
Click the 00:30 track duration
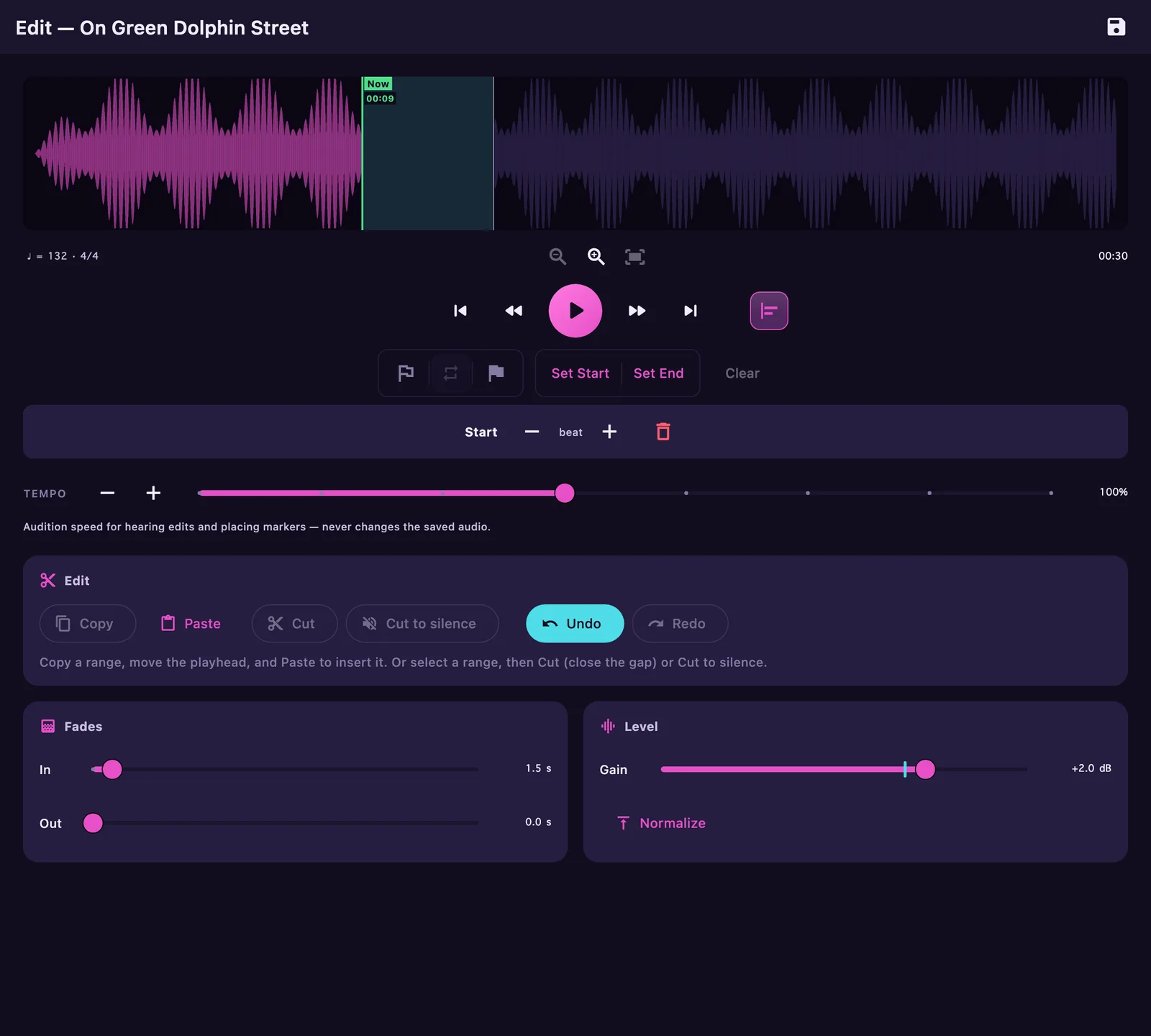click(x=1113, y=256)
